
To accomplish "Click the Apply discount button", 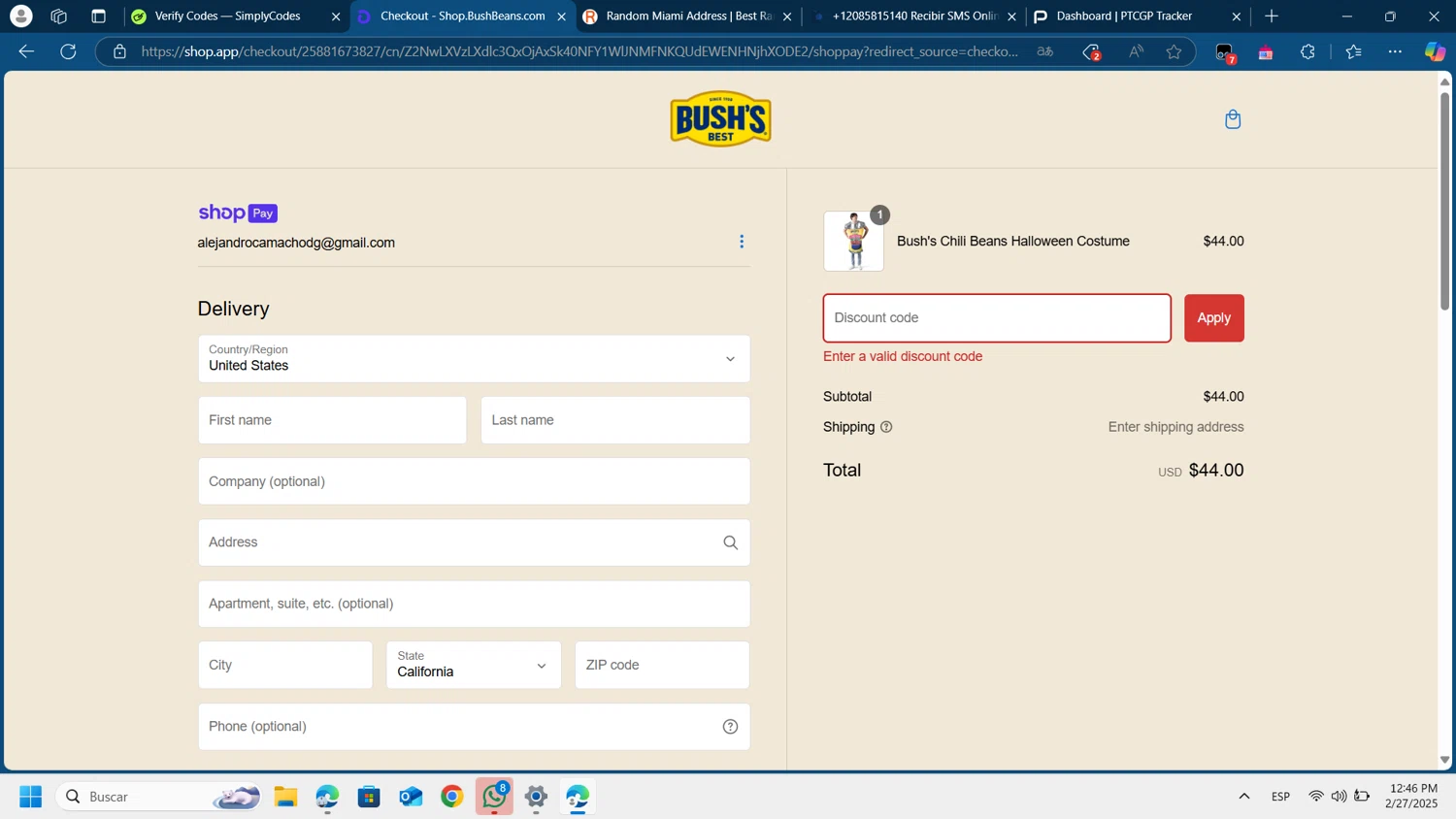I will pyautogui.click(x=1213, y=318).
